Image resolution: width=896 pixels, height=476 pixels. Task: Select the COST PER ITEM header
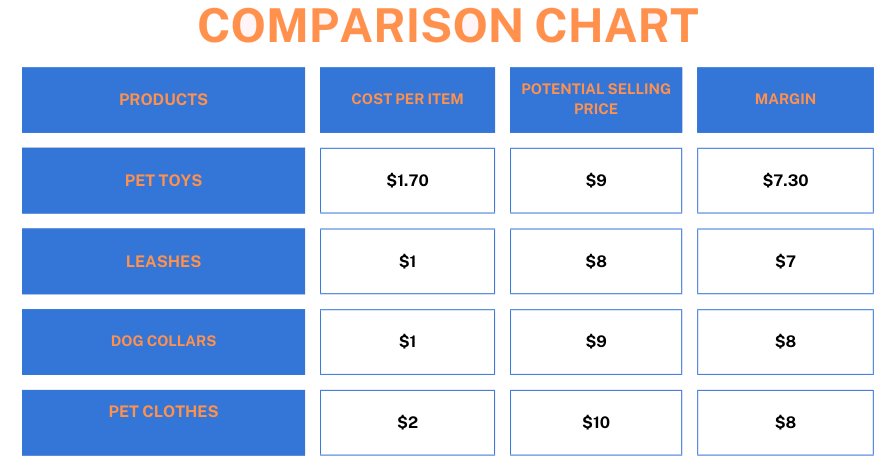pos(407,100)
